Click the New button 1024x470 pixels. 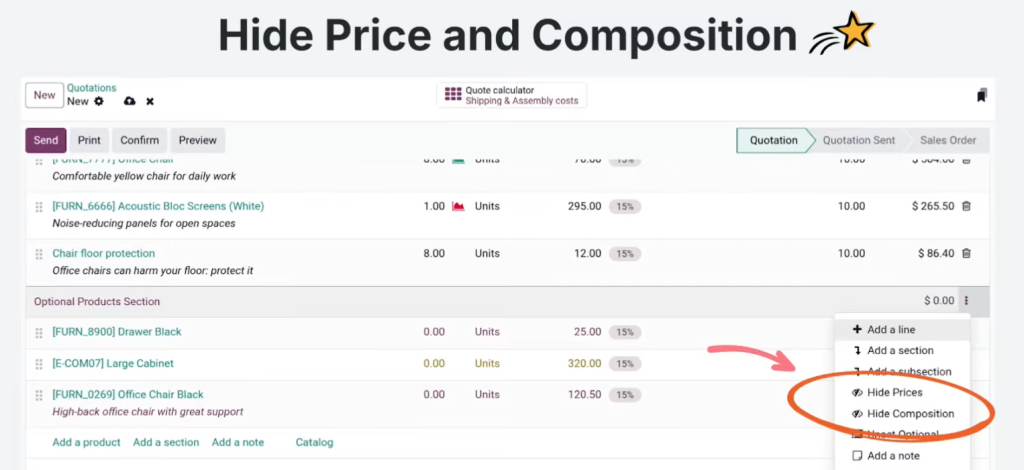44,95
